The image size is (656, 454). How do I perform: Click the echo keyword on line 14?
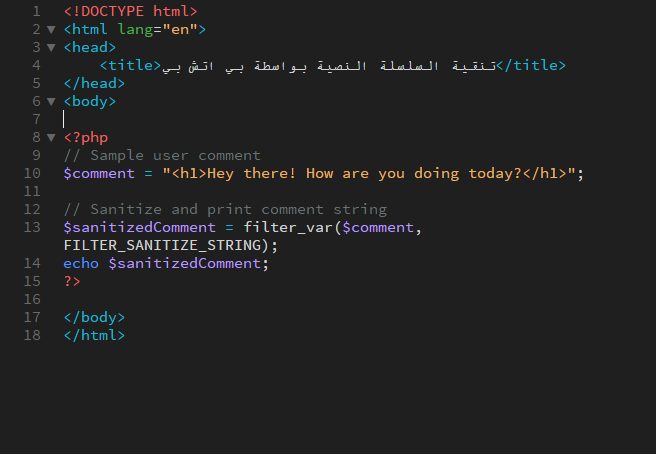click(80, 263)
